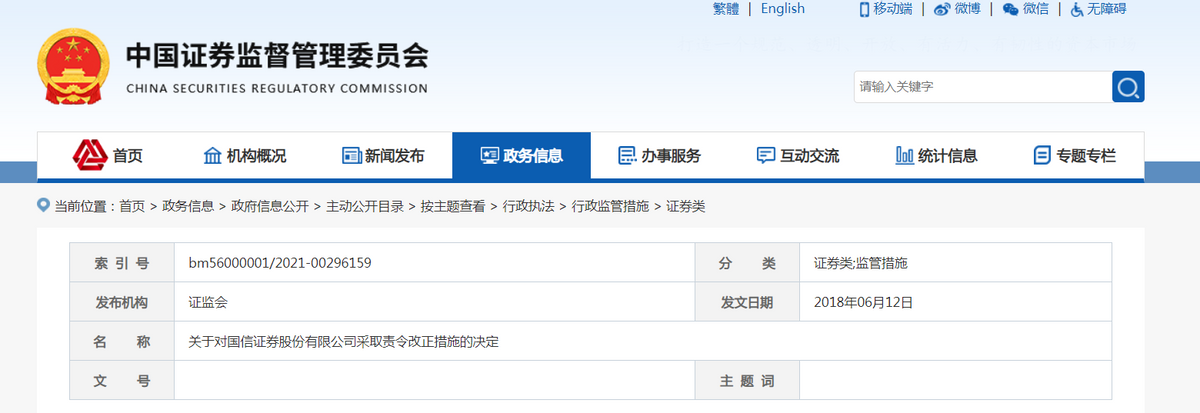Click the site title 中国证券监督管理委员会
Viewport: 1200px width, 413px height.
[x=277, y=56]
